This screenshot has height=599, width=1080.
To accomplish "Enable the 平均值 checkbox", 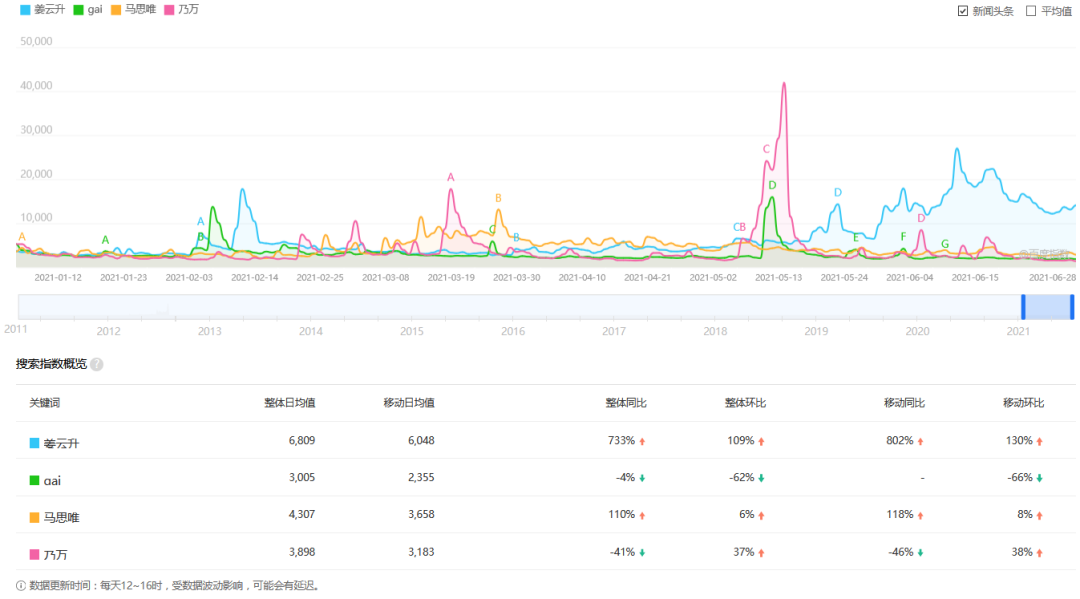I will click(1032, 11).
